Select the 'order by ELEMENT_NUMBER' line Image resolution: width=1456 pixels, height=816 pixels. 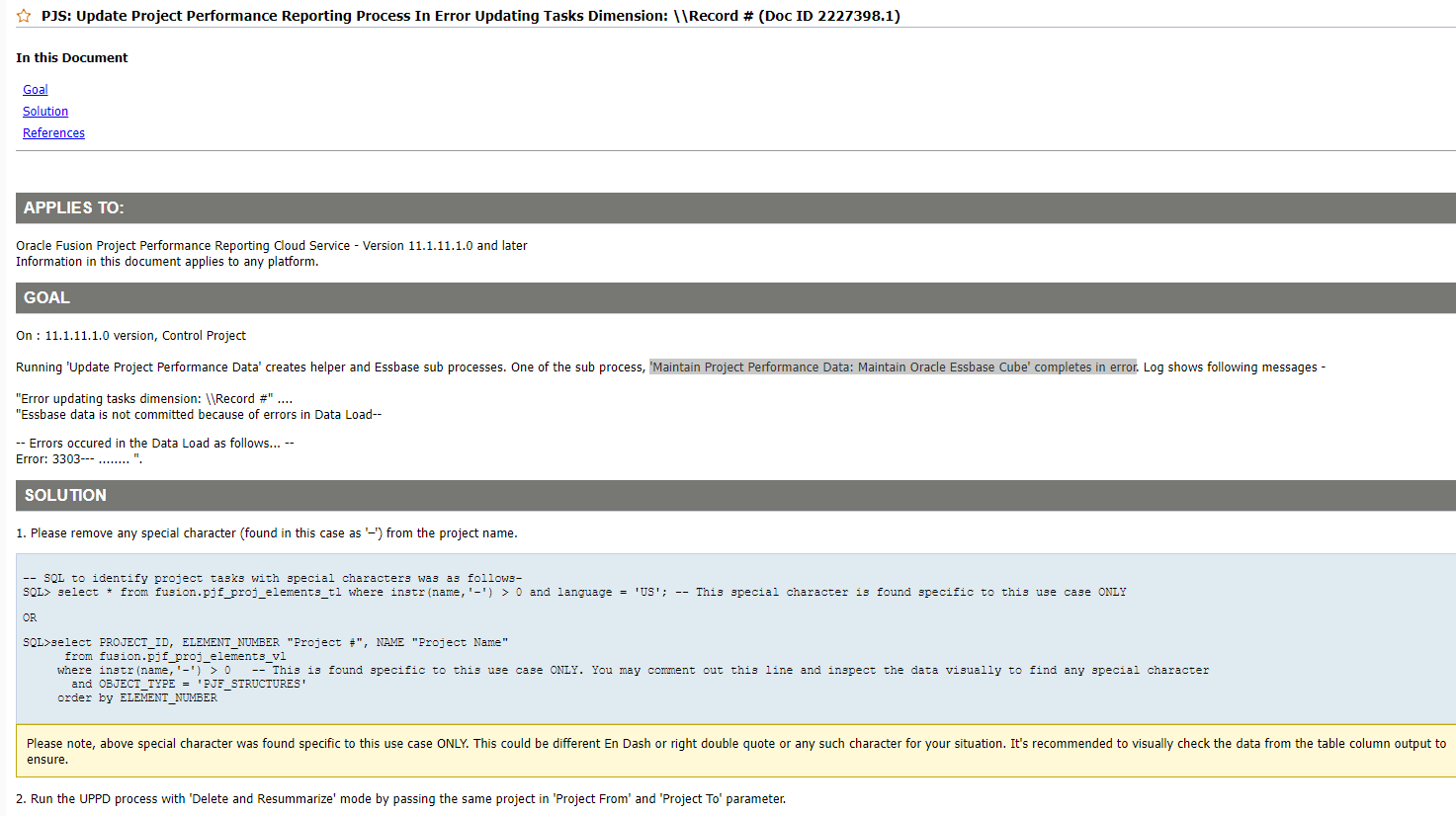click(136, 697)
